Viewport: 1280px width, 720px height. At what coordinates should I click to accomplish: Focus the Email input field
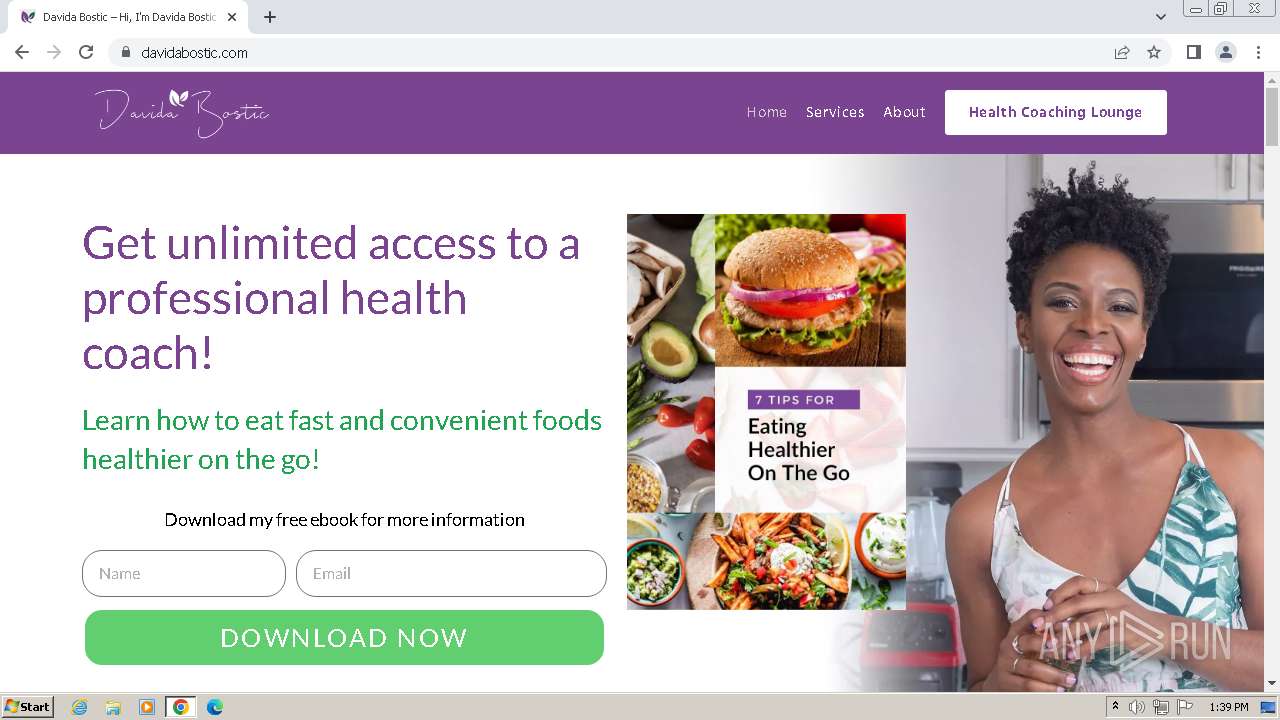(451, 573)
